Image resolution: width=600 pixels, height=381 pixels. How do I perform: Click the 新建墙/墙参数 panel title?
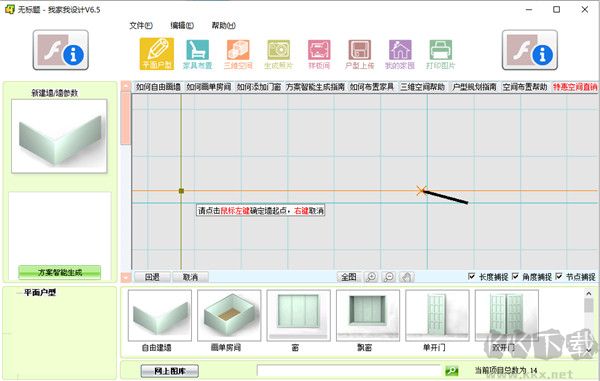click(55, 93)
